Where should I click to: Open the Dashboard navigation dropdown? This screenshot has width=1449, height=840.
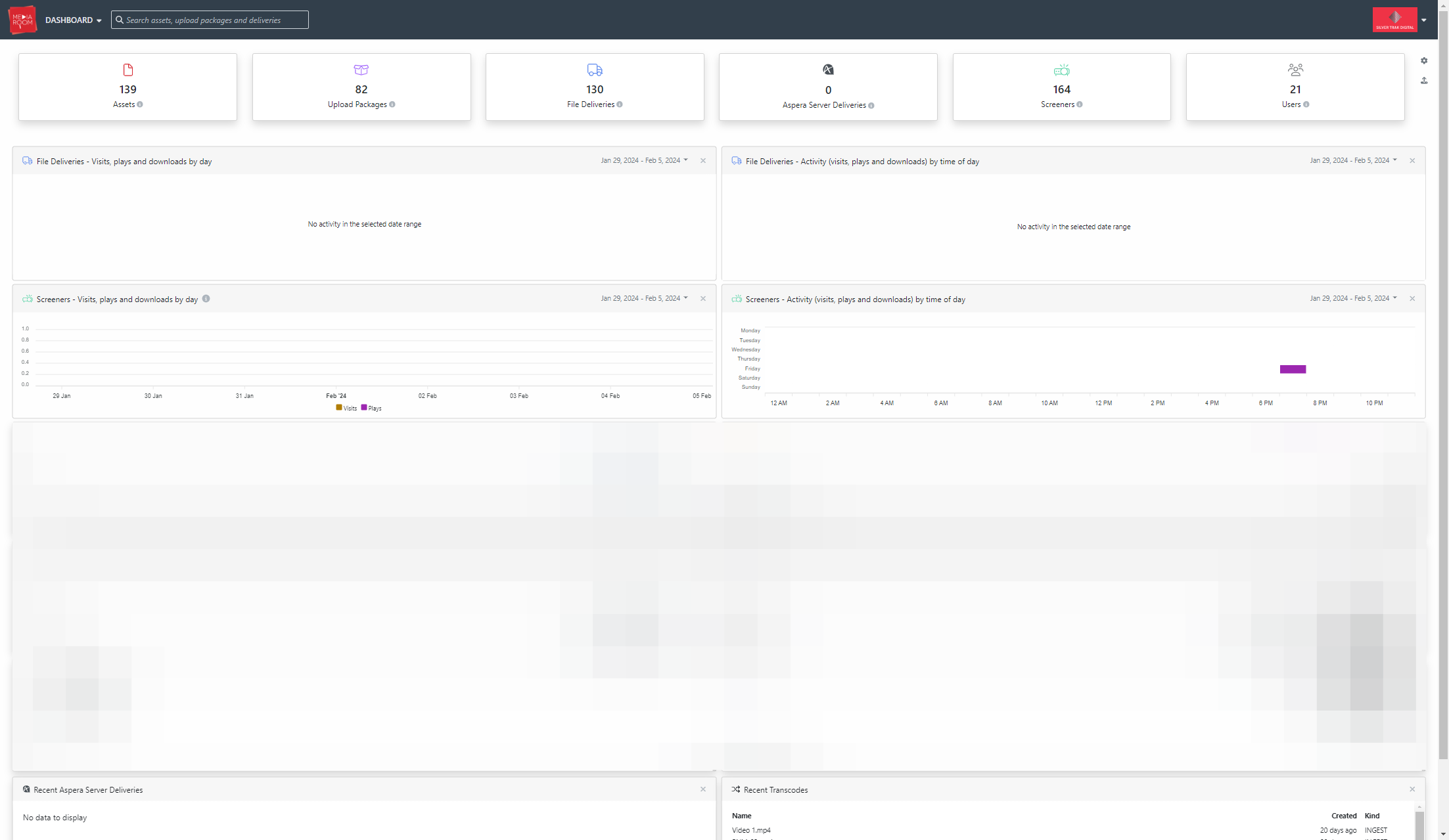(x=73, y=20)
